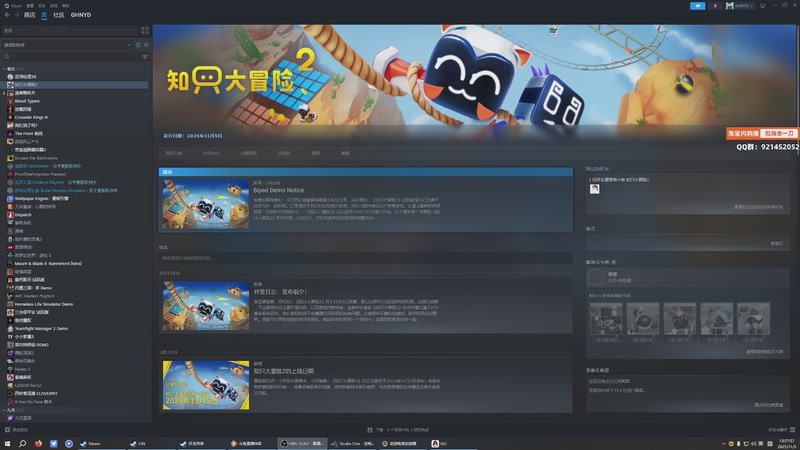This screenshot has width=800, height=450.
Task: Click the recent-activity clock icon in the library filter
Action: pos(138,45)
